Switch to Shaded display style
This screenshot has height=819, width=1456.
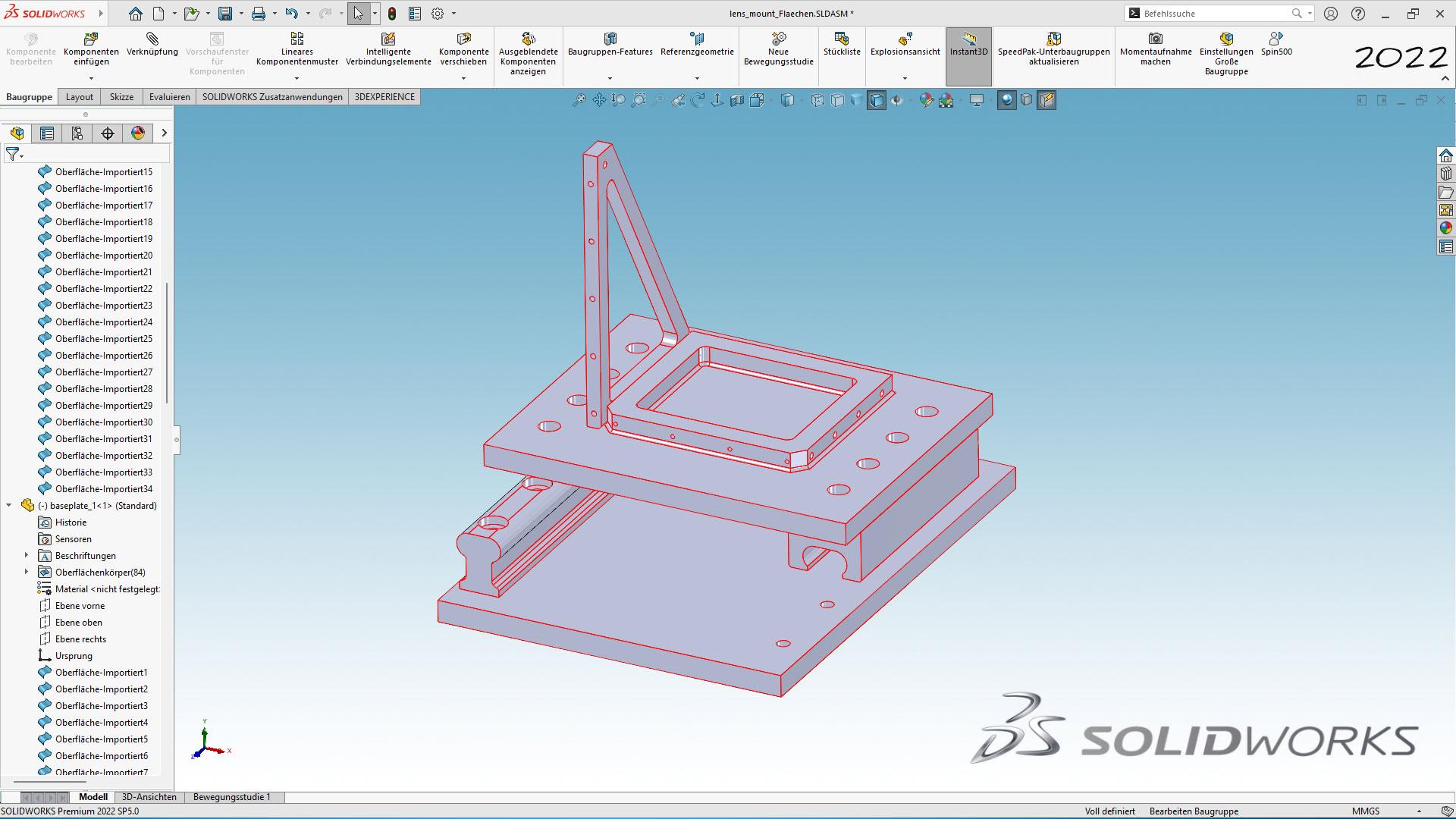point(857,100)
